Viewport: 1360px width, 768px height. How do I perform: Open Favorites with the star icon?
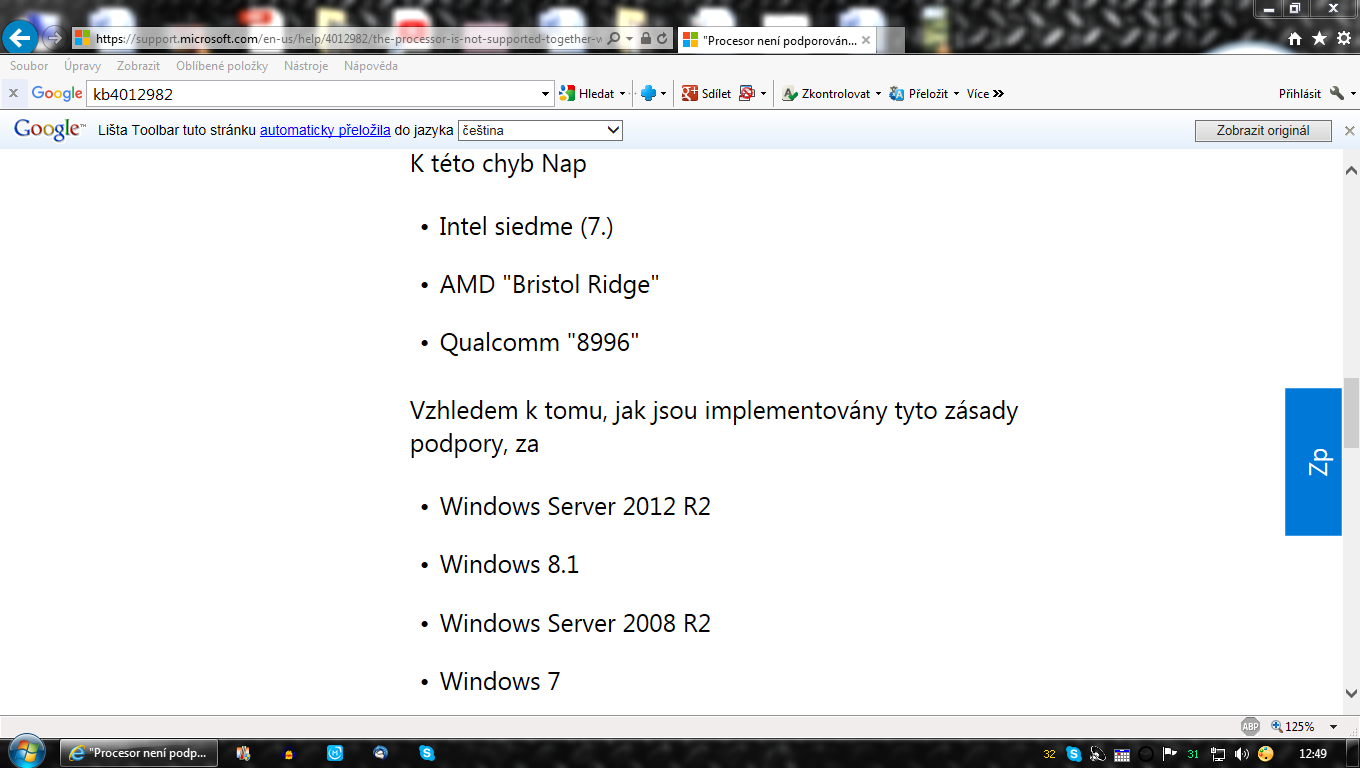point(1319,38)
